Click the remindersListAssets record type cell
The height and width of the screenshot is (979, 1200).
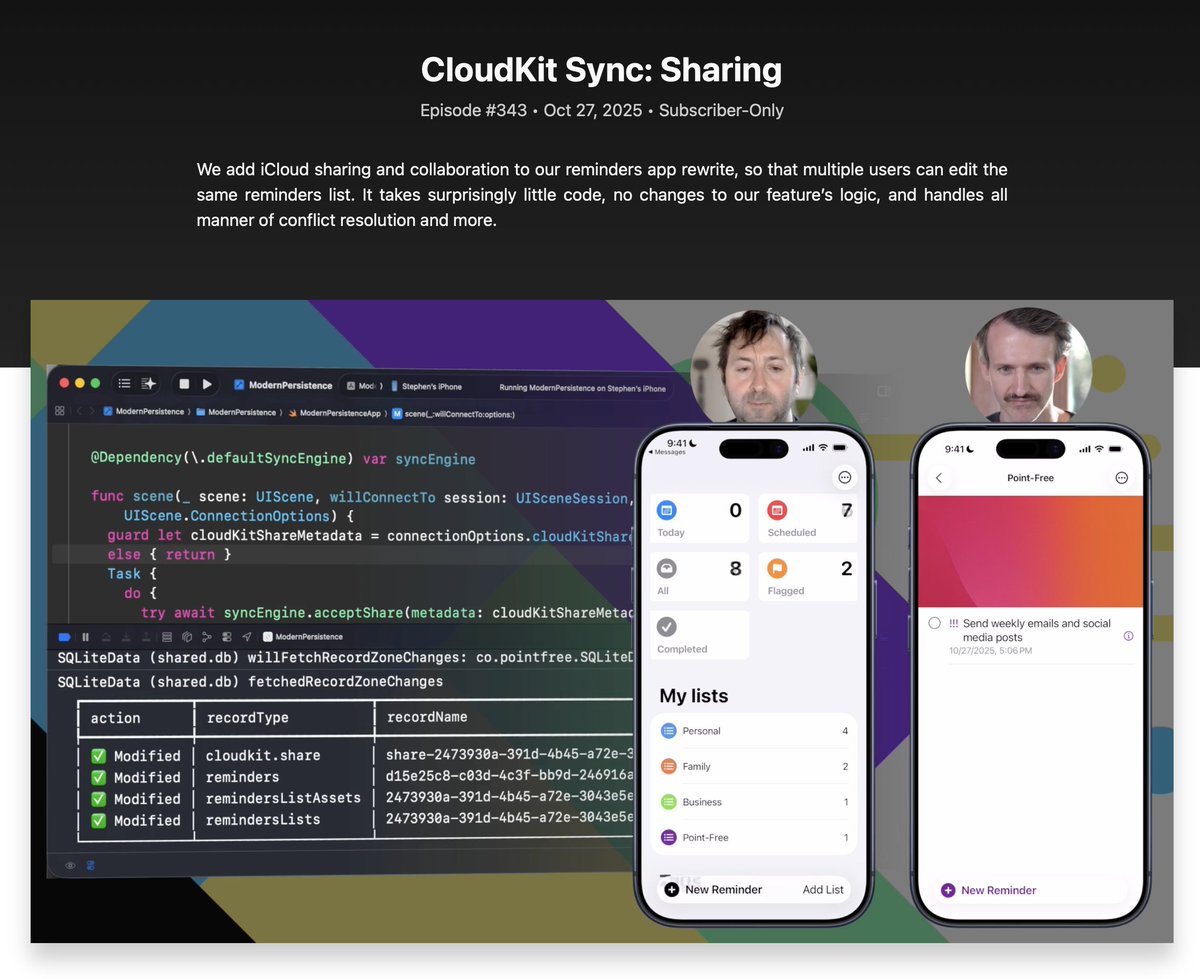(x=283, y=799)
